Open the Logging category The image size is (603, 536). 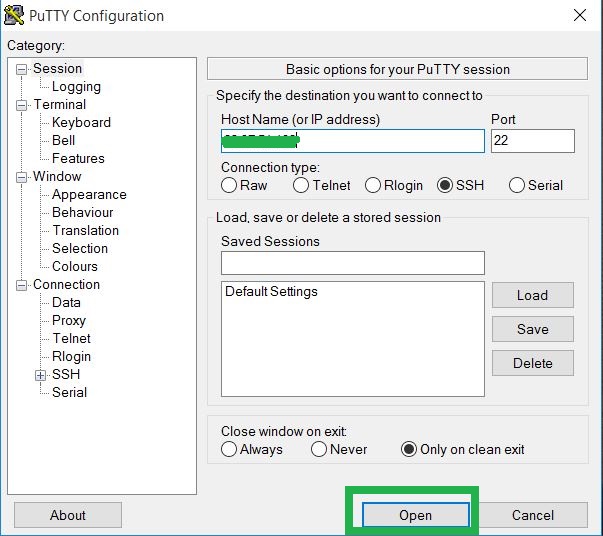click(76, 87)
